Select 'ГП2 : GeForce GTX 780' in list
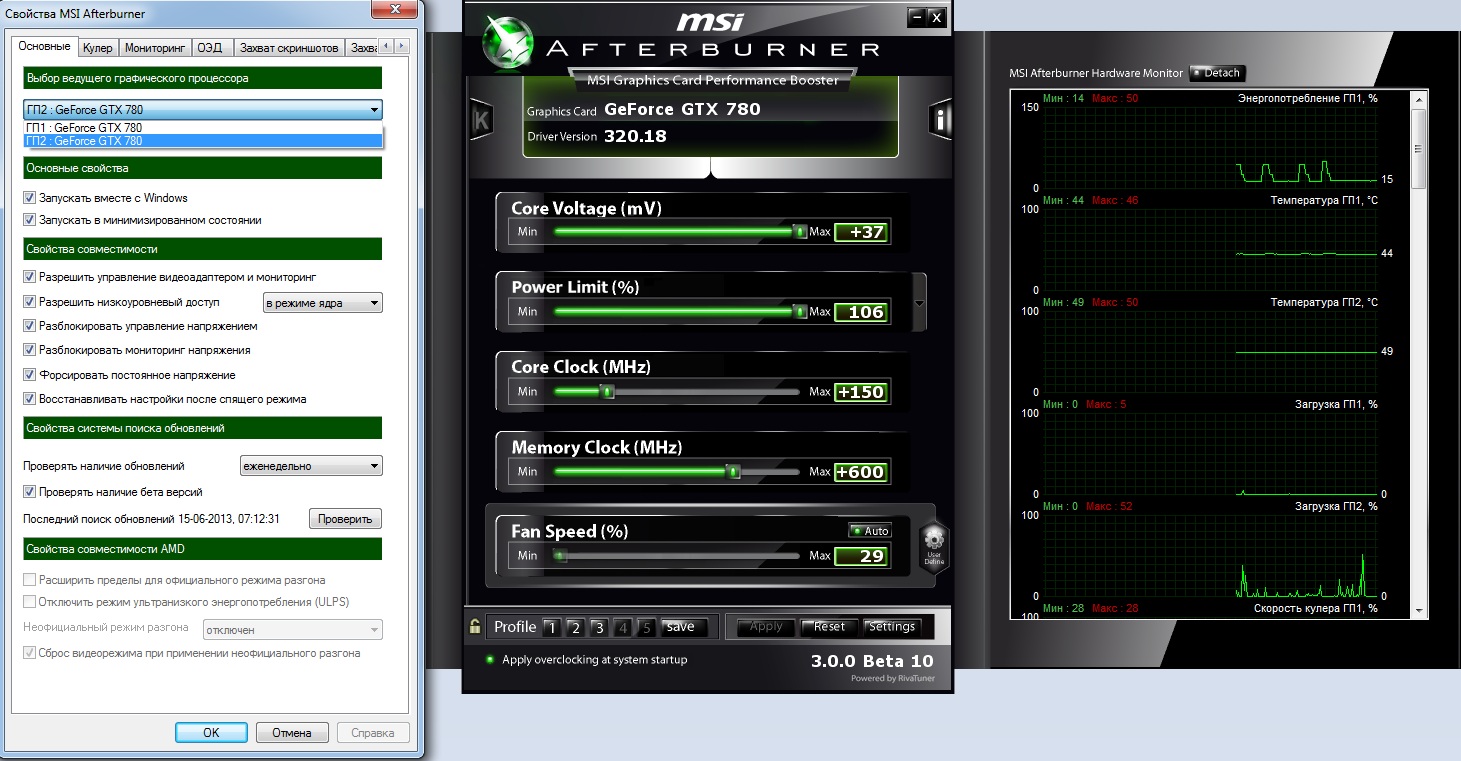 pyautogui.click(x=203, y=141)
